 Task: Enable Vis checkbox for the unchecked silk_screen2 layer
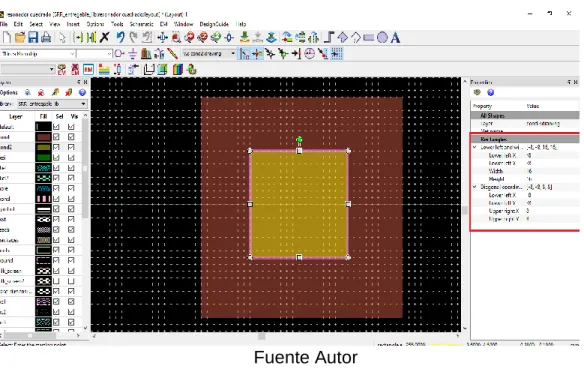(x=71, y=281)
